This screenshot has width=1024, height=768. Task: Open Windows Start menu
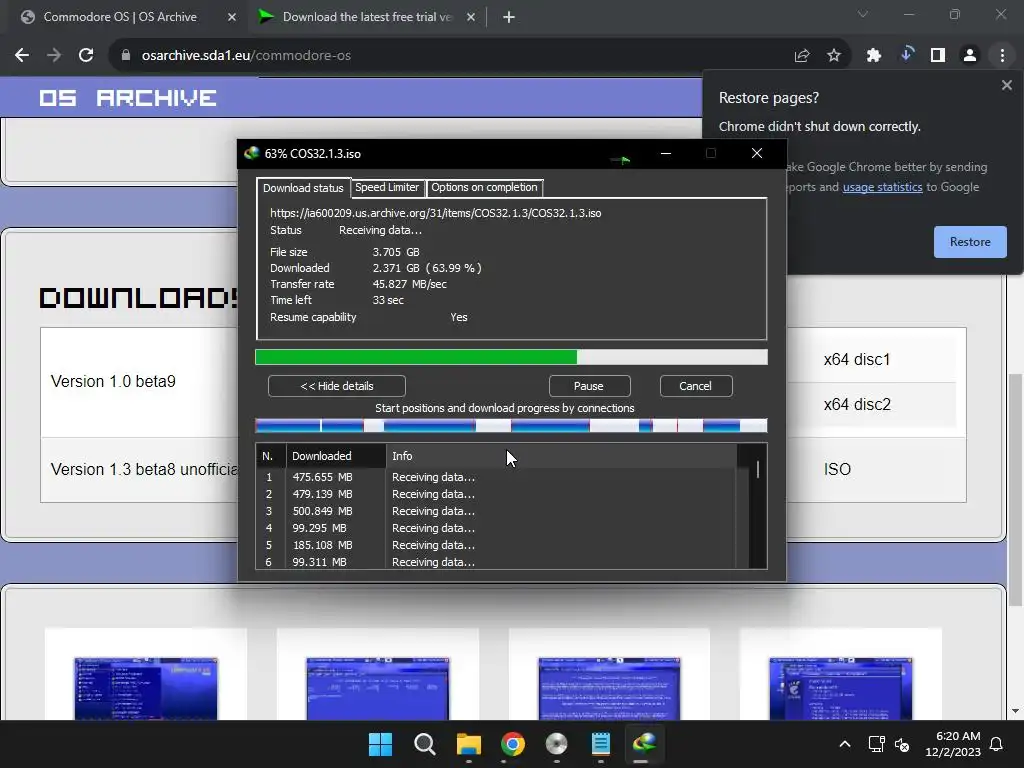tap(380, 744)
